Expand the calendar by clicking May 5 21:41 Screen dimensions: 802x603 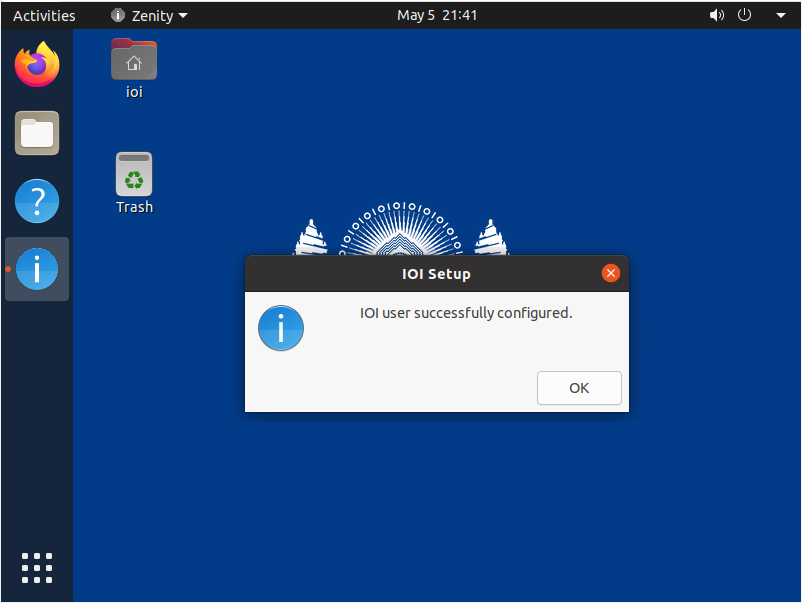[437, 15]
